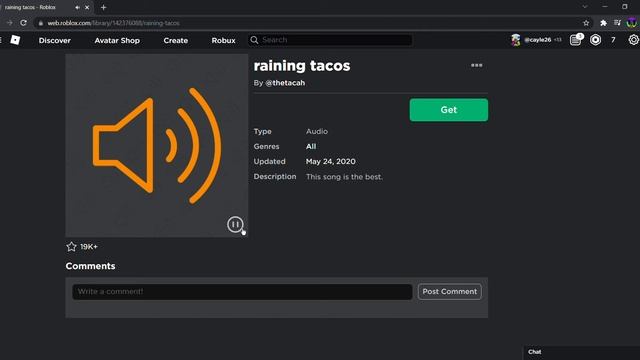Click in the Write a comment field
This screenshot has width=640, height=360.
coord(242,292)
